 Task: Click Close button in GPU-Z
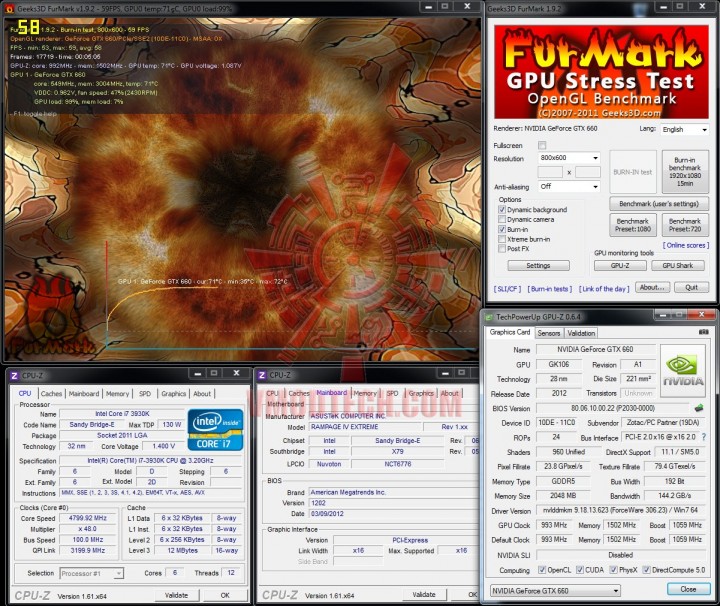(x=688, y=589)
